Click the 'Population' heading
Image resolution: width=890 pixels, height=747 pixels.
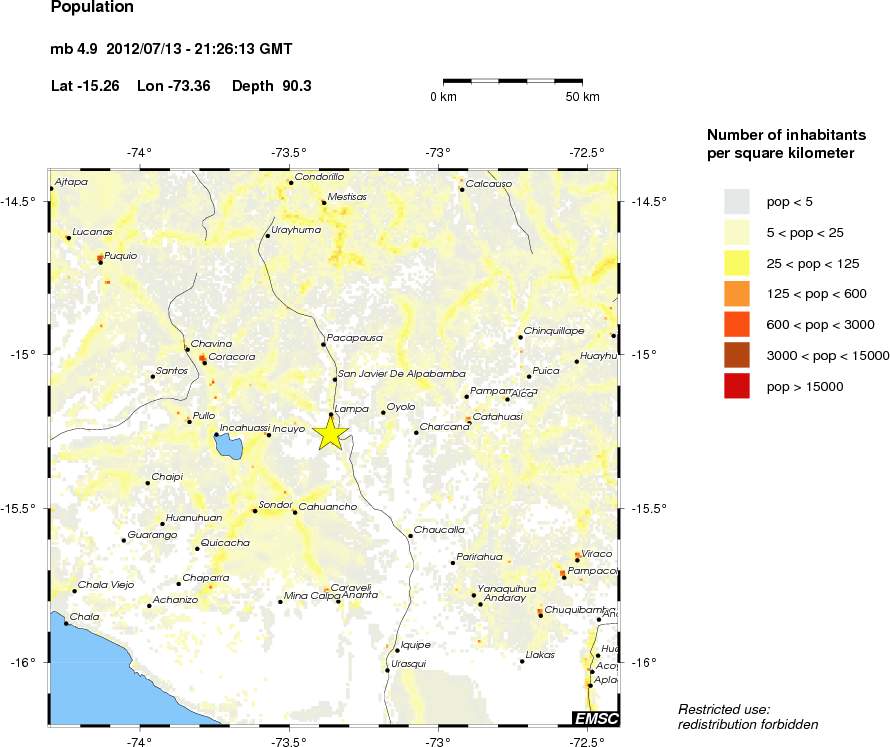[92, 7]
